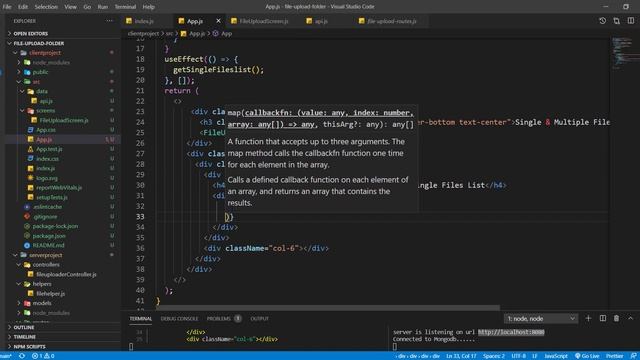Click Prettier in the status bar

pyautogui.click(x=614, y=356)
